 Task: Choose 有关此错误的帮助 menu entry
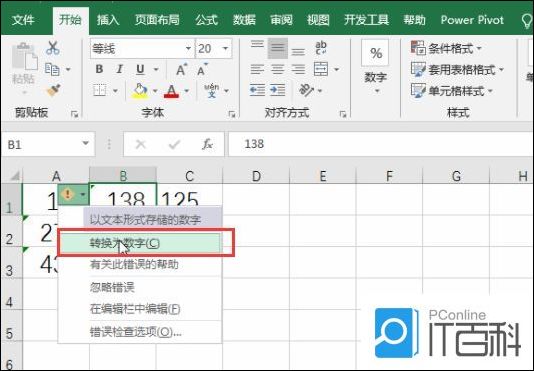click(140, 264)
